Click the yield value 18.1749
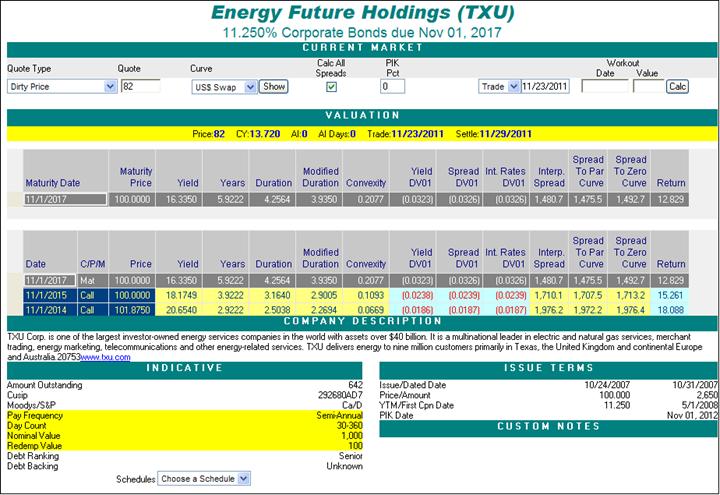 pyautogui.click(x=181, y=295)
